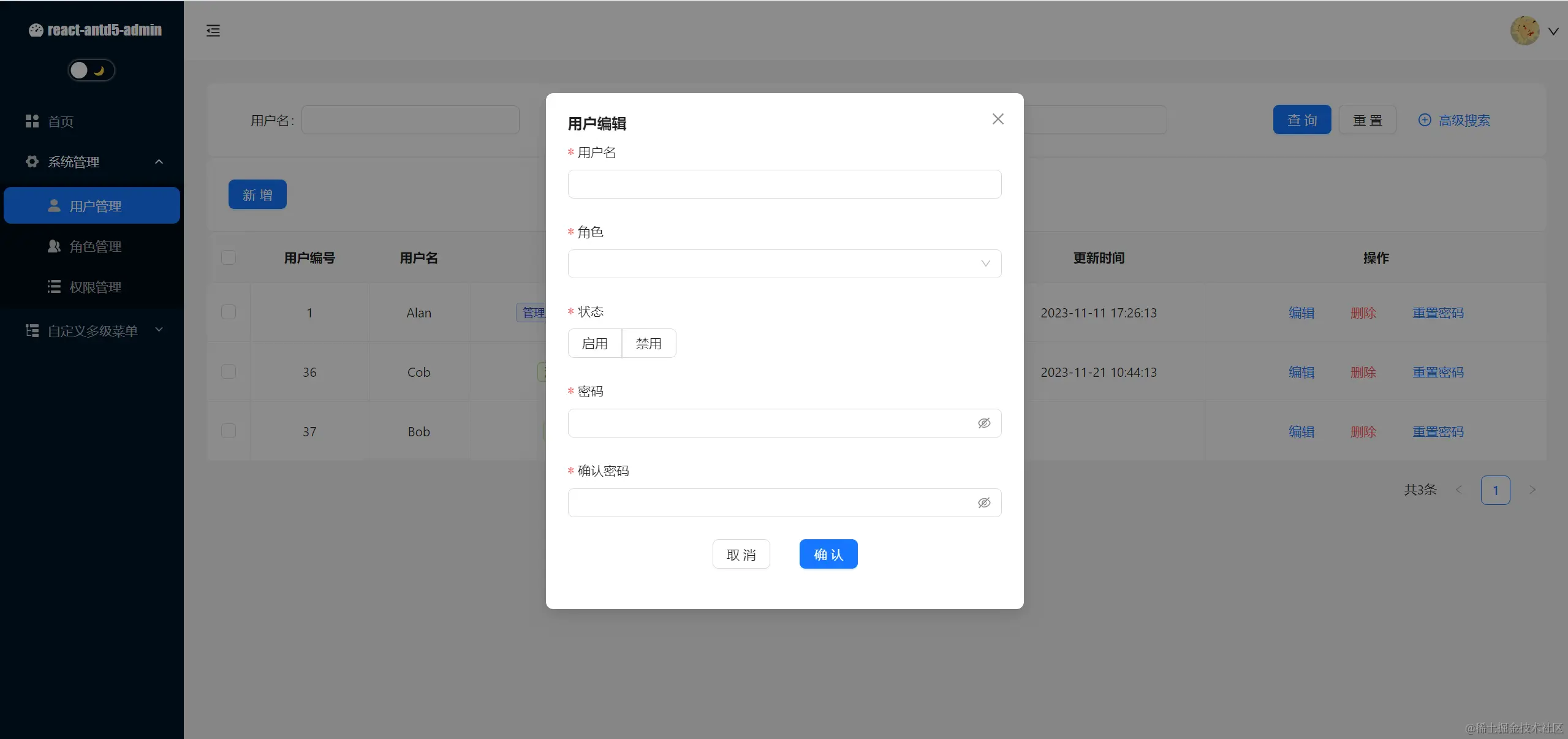1568x739 pixels.
Task: Click the user avatar in header
Action: coord(1525,31)
